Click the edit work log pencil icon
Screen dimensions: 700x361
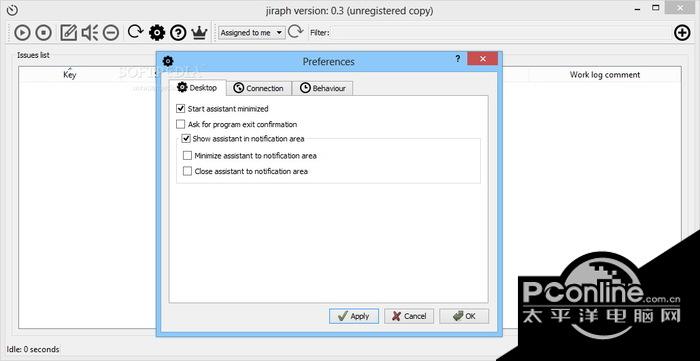68,33
